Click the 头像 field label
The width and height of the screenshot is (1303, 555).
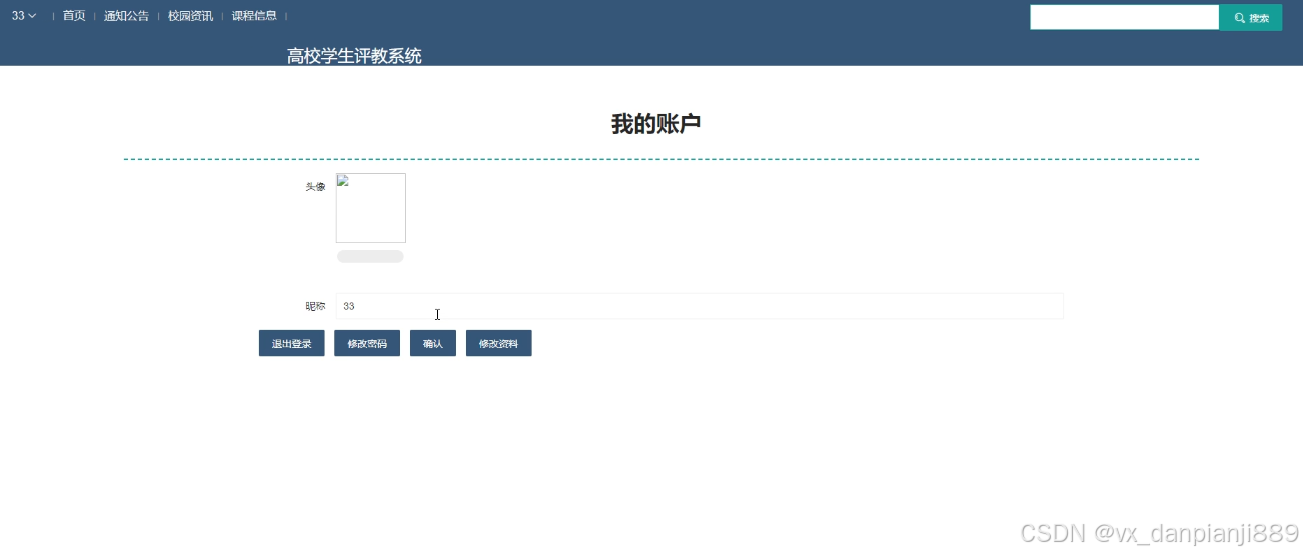pyautogui.click(x=315, y=187)
